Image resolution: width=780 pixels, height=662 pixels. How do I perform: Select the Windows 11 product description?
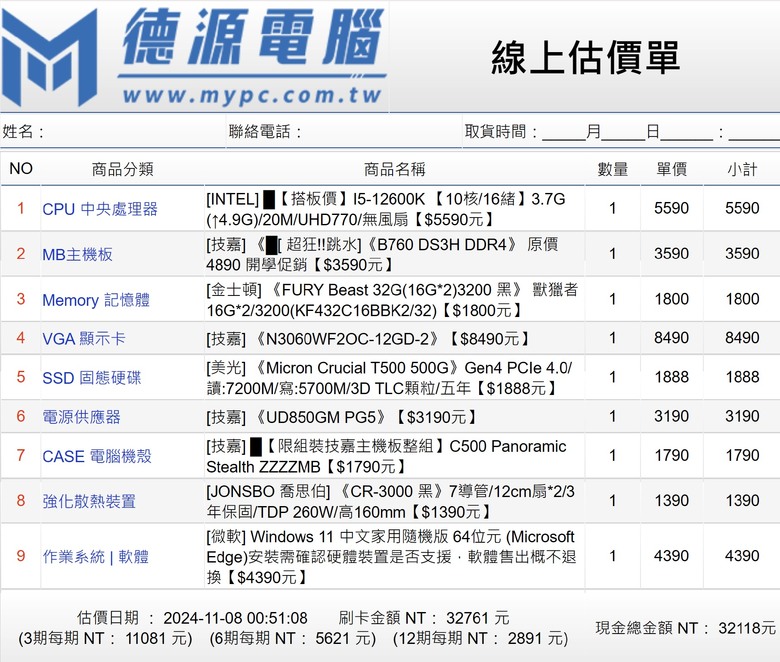(391, 557)
